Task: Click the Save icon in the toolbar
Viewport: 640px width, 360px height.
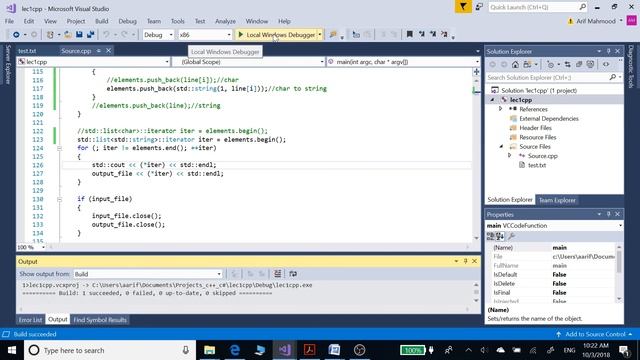Action: (x=79, y=35)
